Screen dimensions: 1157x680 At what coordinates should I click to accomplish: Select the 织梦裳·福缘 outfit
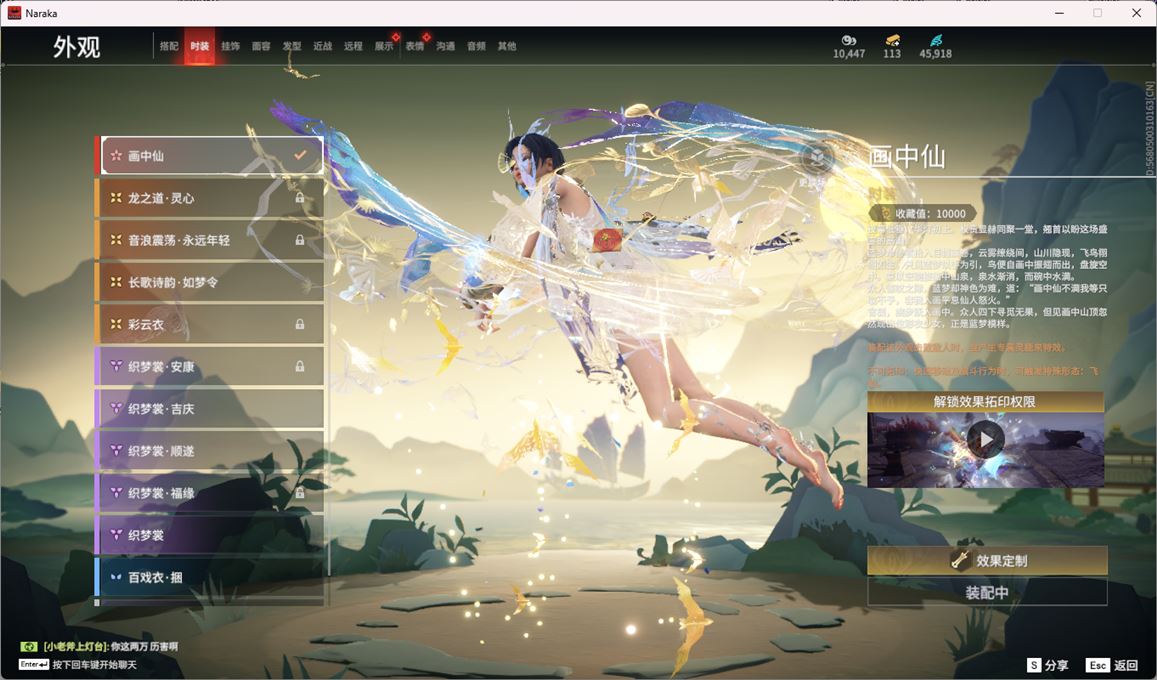coord(210,493)
